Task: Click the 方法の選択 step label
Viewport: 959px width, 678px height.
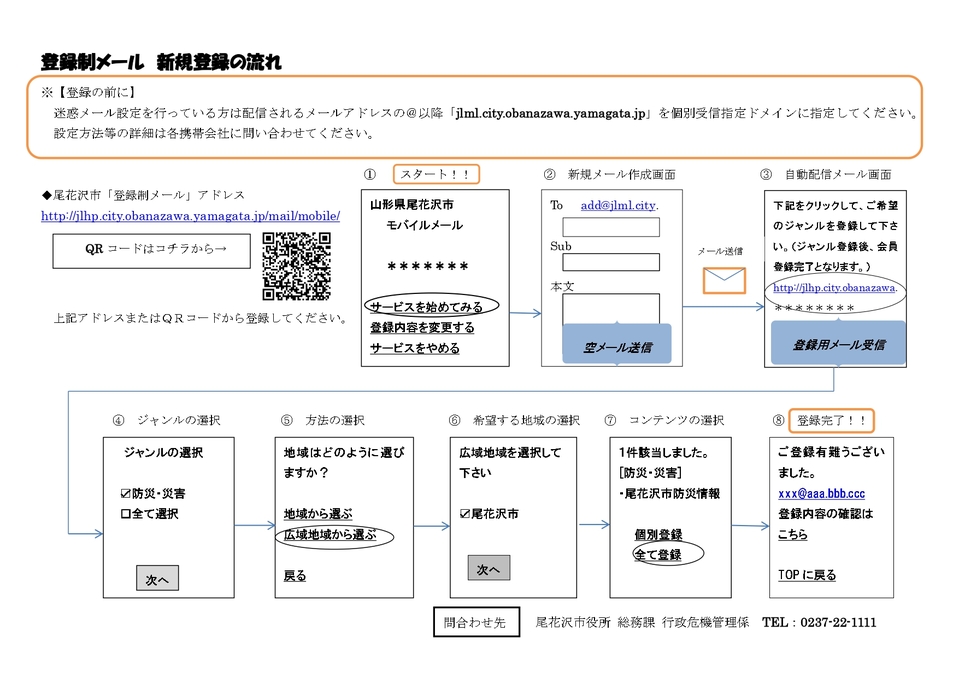Action: (335, 420)
